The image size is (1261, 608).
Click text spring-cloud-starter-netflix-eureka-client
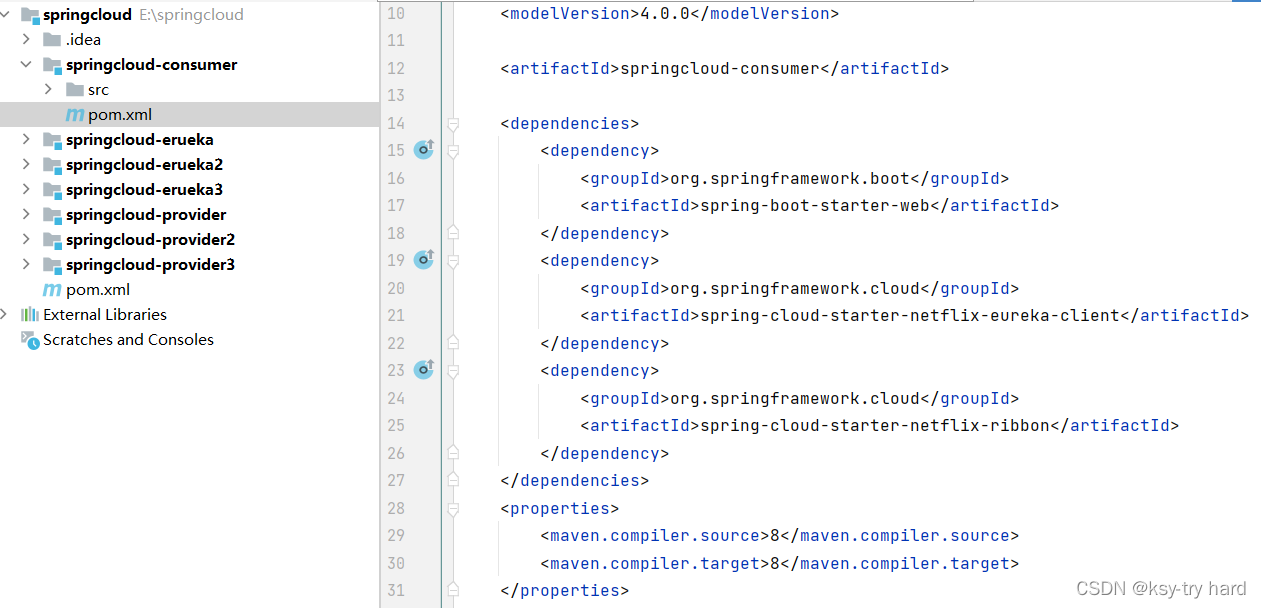910,316
